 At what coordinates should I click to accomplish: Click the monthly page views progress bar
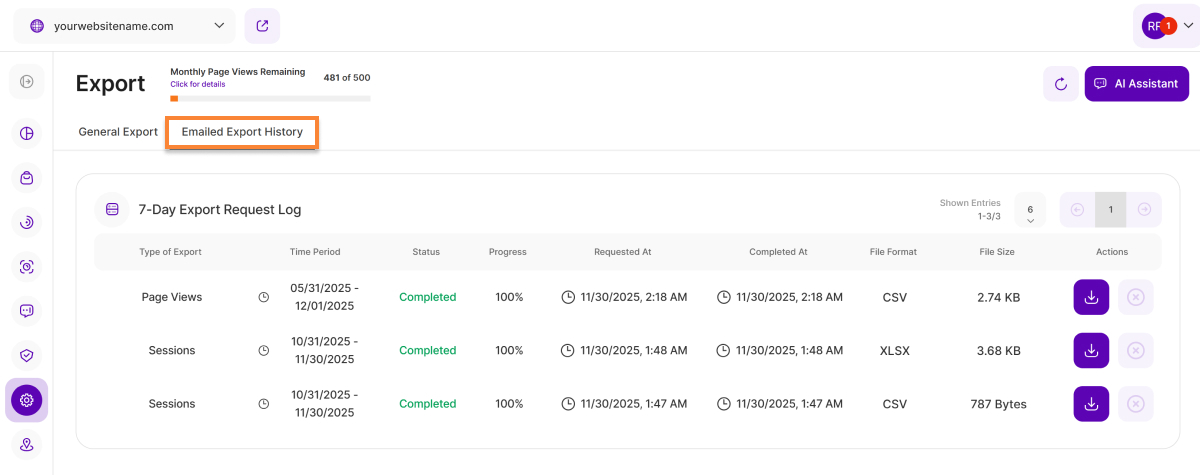tap(270, 98)
